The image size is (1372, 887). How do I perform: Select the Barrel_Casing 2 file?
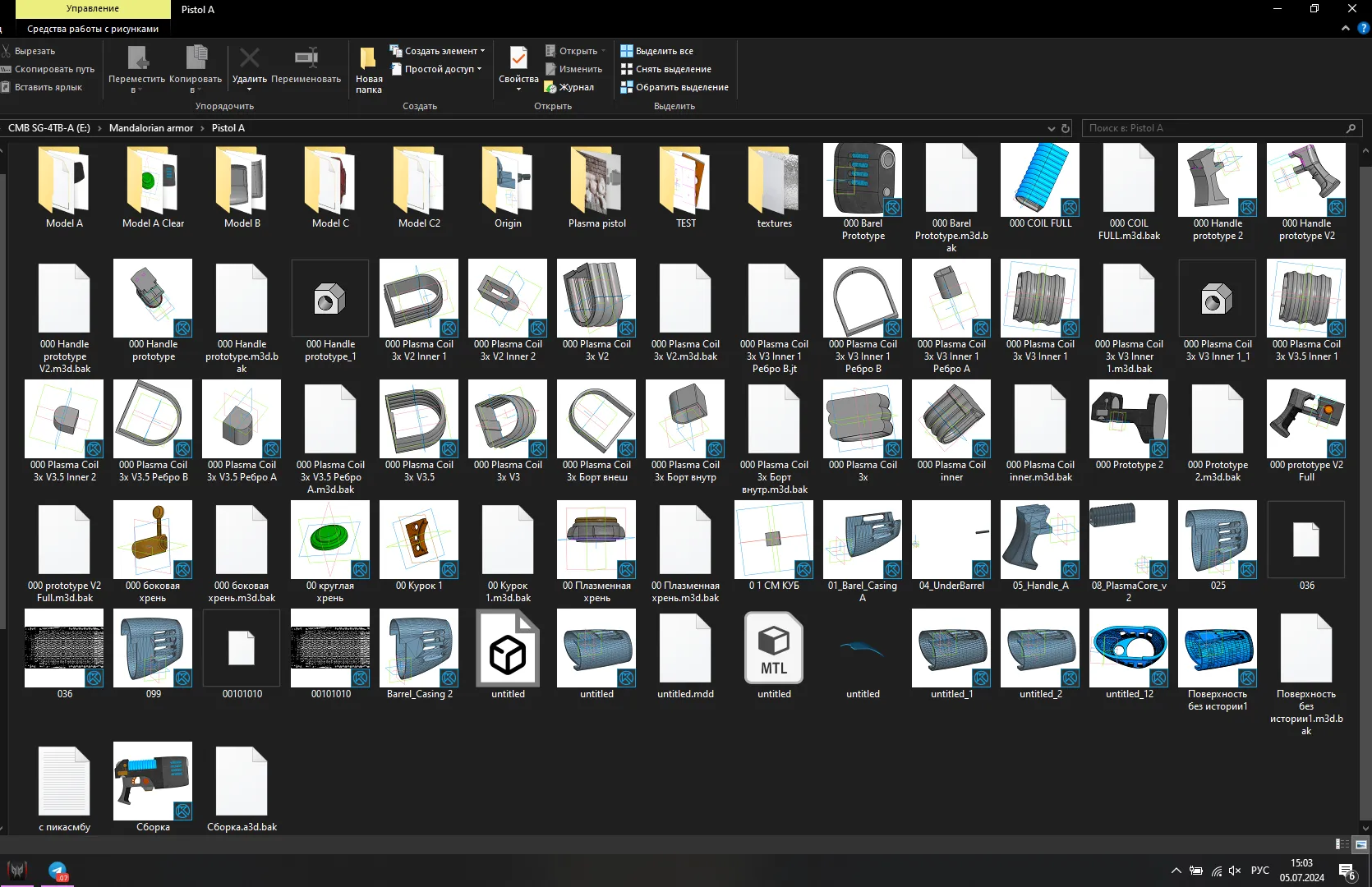point(419,655)
